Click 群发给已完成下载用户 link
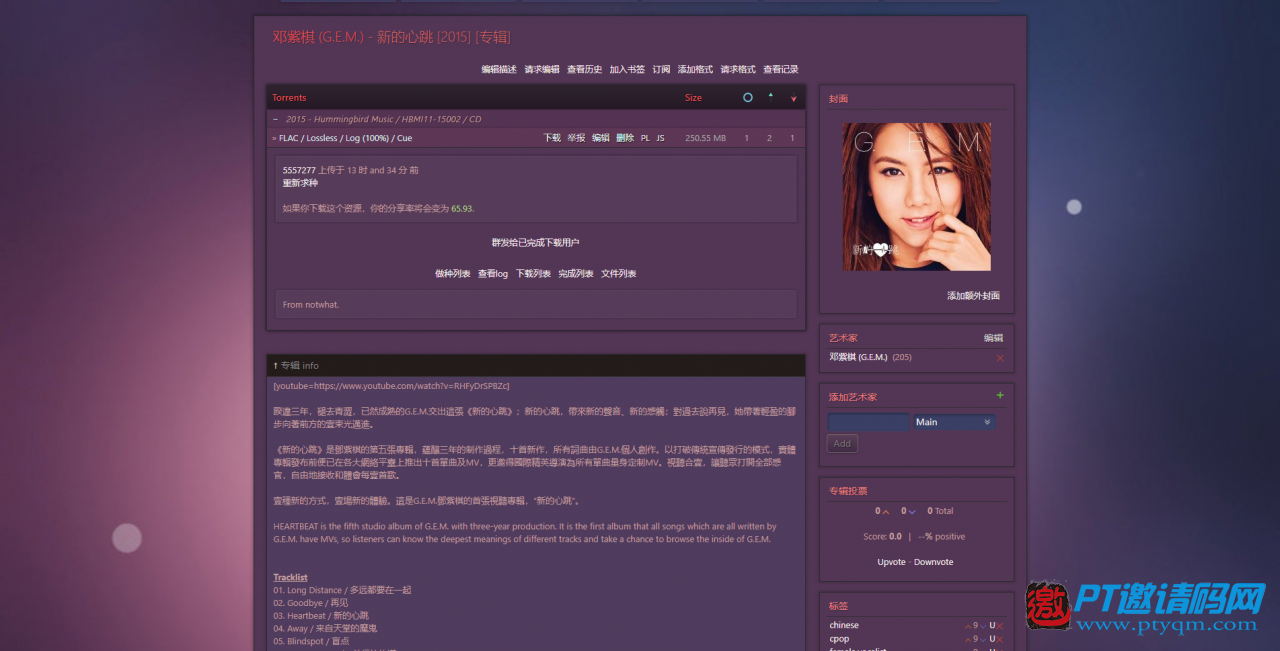 [536, 243]
